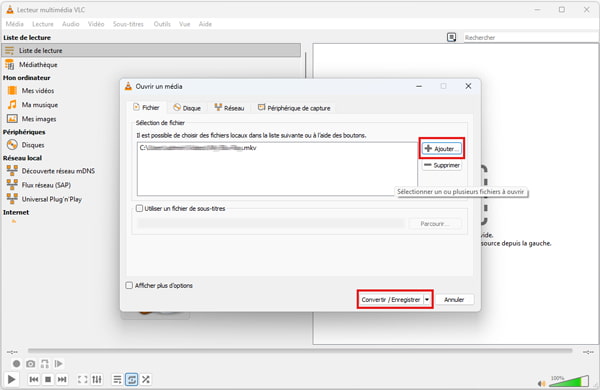
Task: Click the record button
Action: click(16, 364)
